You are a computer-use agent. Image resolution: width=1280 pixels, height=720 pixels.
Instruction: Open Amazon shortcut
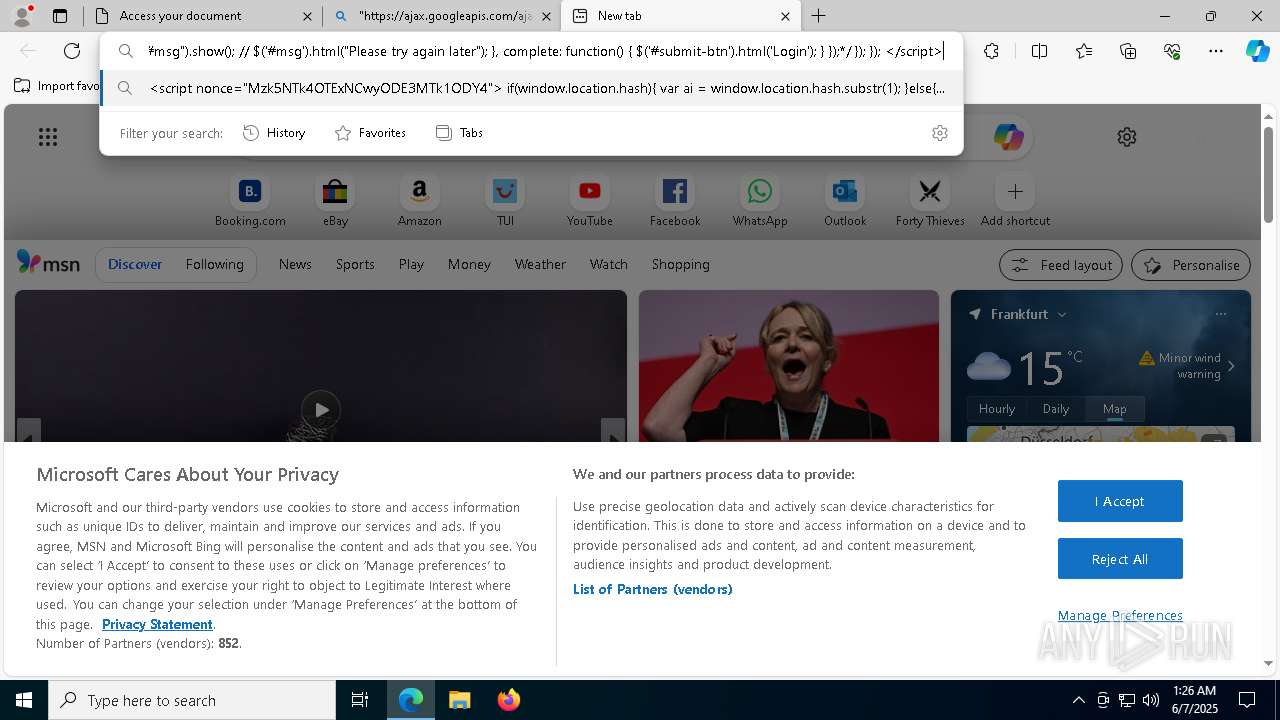coord(420,201)
